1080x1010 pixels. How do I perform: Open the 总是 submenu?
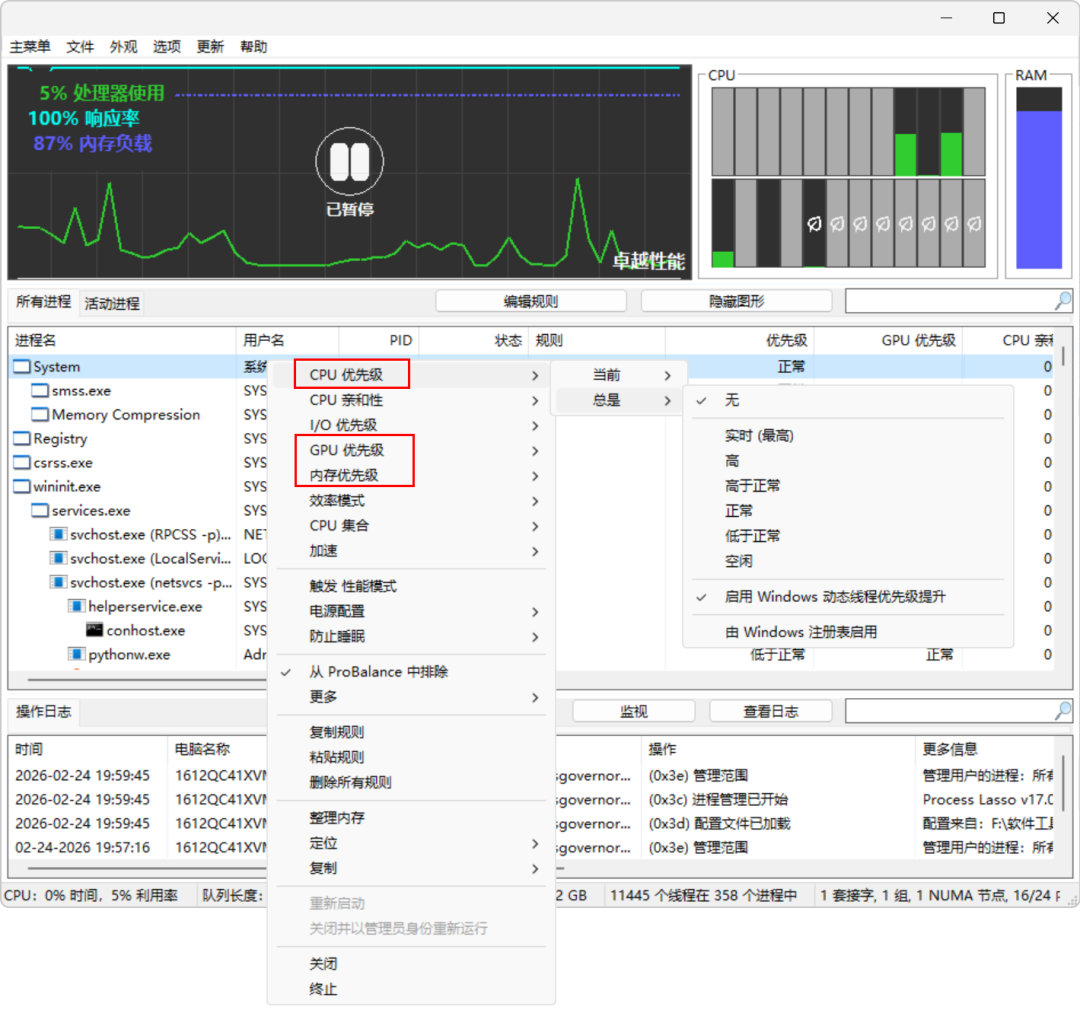(x=619, y=400)
